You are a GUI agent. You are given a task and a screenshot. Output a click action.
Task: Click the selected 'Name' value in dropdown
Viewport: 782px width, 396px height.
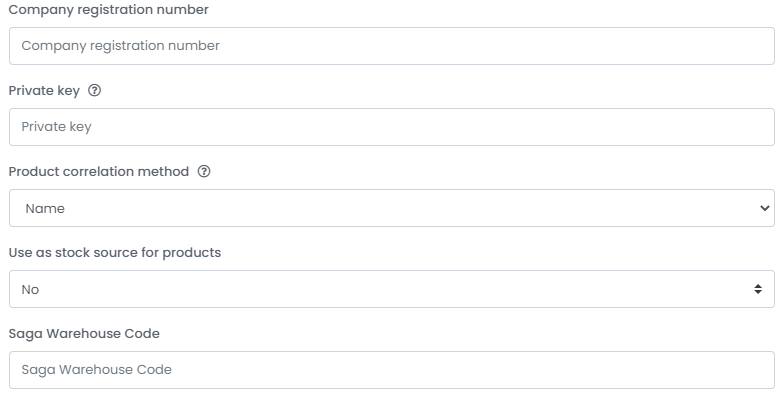click(45, 208)
